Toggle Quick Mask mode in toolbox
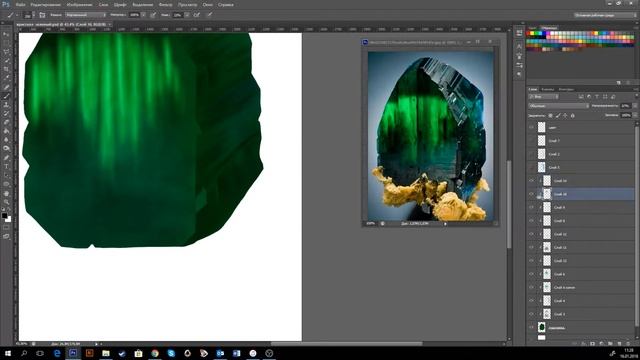 click(x=6, y=227)
